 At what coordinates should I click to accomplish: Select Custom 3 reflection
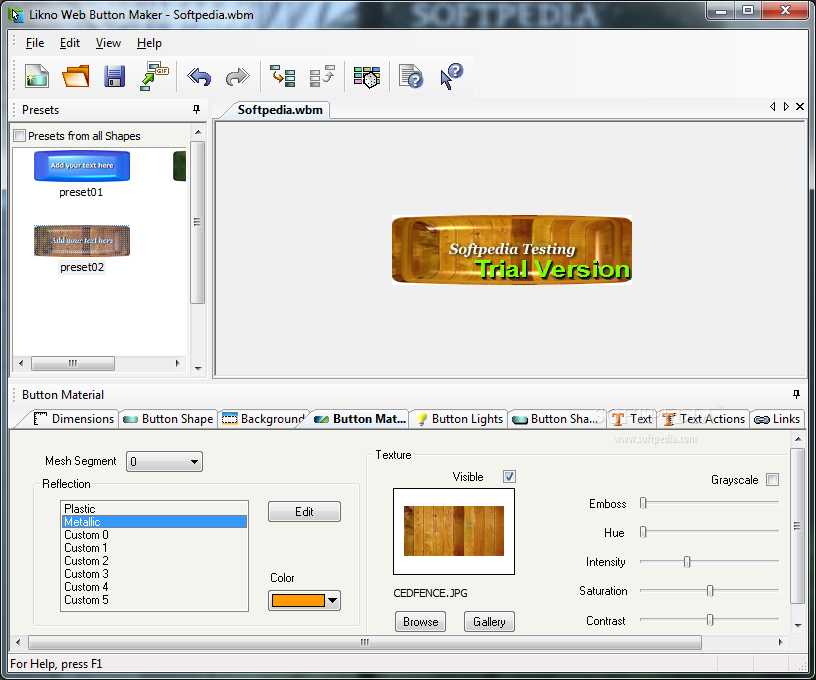[155, 574]
